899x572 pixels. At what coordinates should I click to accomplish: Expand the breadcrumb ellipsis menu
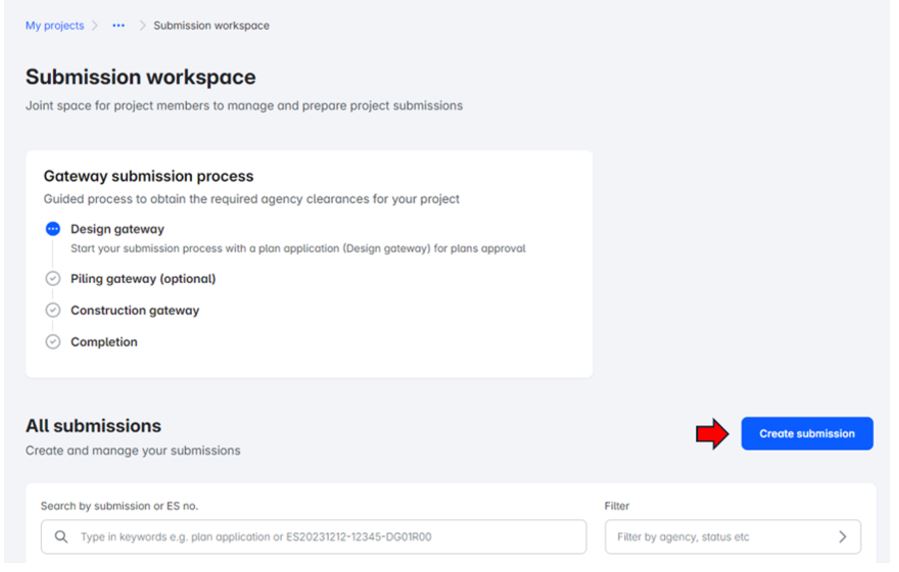click(x=119, y=26)
